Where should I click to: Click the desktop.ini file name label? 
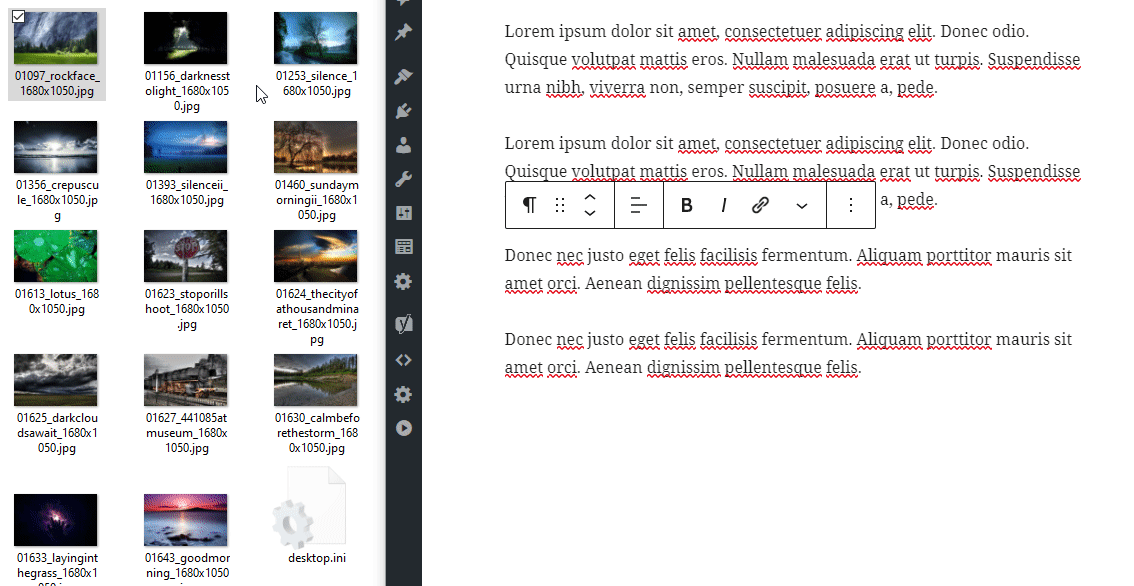[317, 558]
